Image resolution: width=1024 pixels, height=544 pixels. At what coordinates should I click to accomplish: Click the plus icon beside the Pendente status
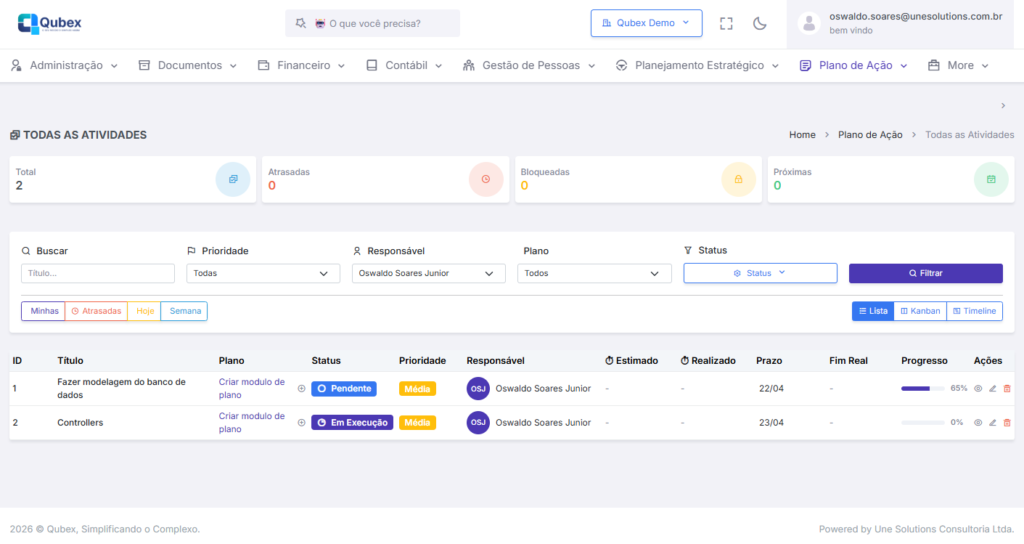(302, 388)
